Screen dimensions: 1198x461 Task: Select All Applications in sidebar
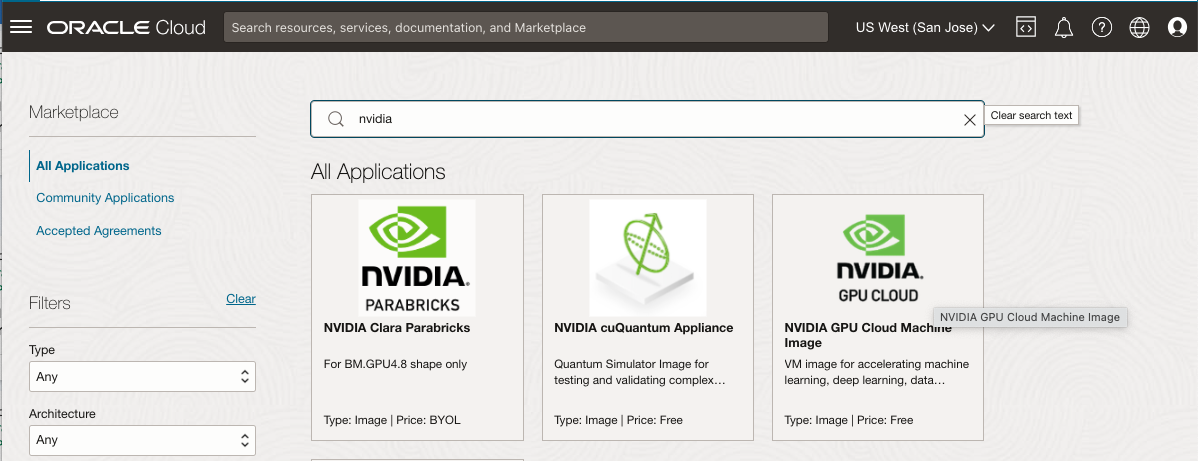83,166
